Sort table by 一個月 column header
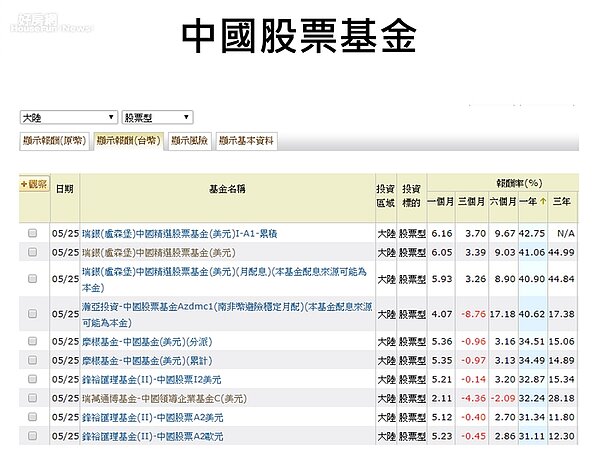The width and height of the screenshot is (600, 455). [x=440, y=201]
